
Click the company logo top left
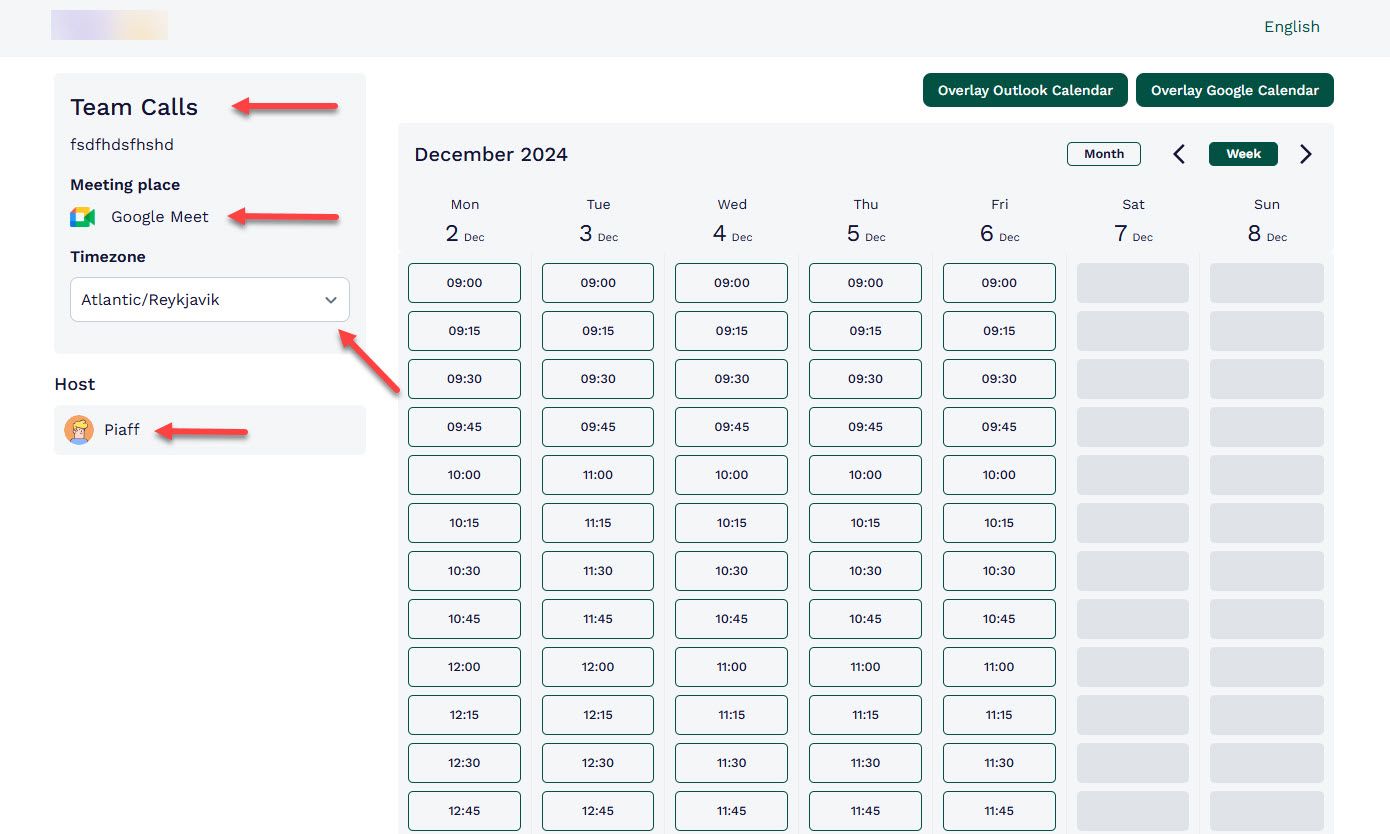tap(110, 25)
